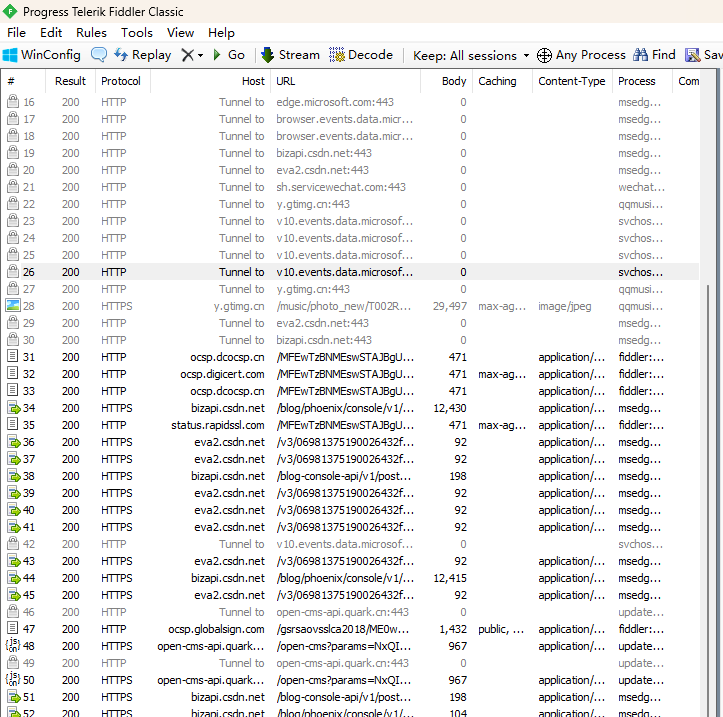Click the document icon of session 35
Image resolution: width=723 pixels, height=717 pixels.
click(13, 424)
